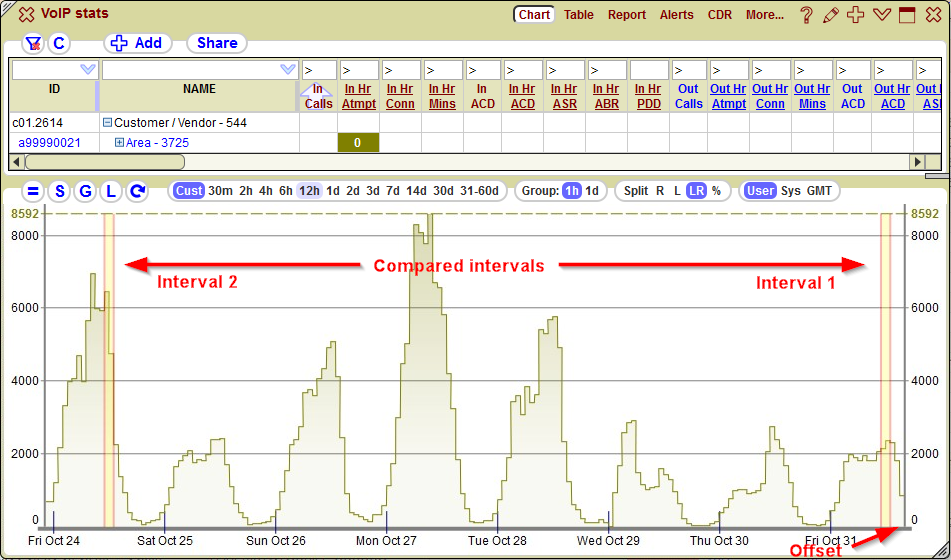Select 1d time range

[x=333, y=191]
